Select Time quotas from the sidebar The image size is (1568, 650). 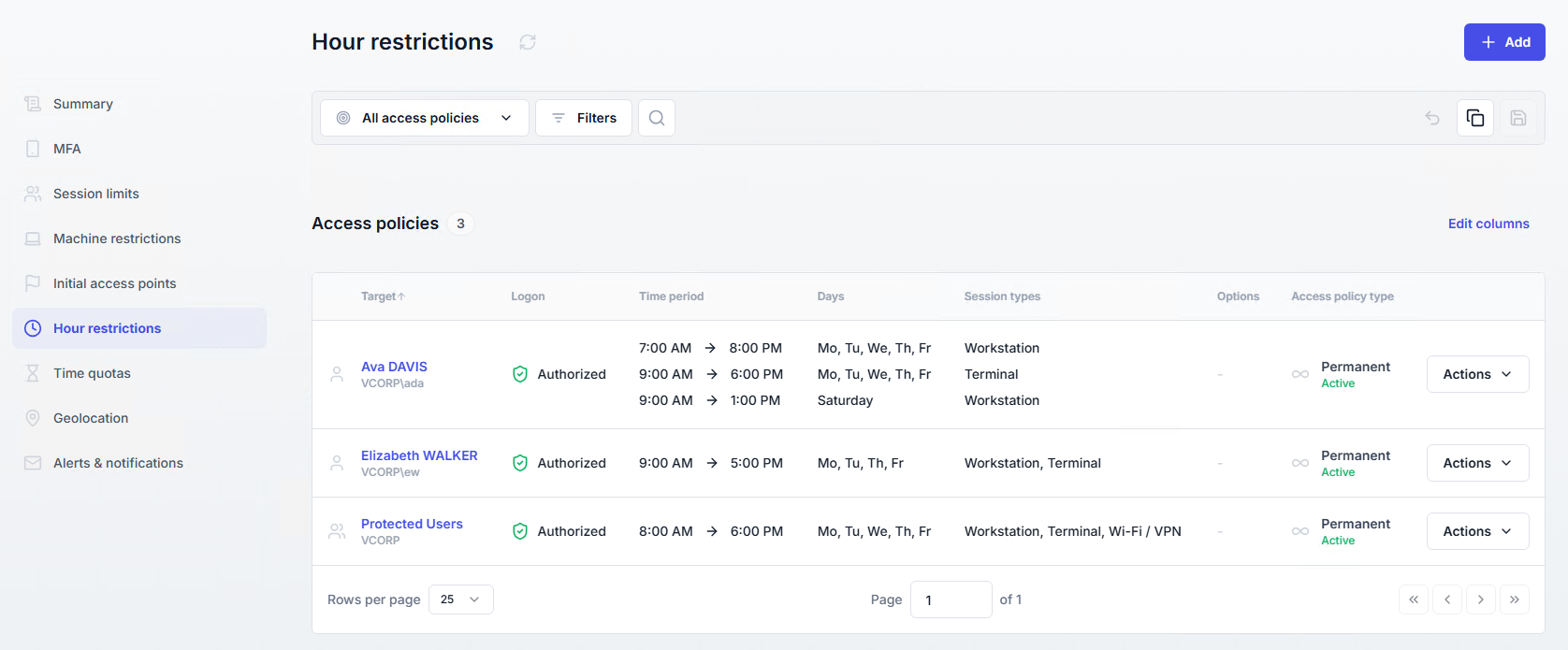click(x=92, y=373)
